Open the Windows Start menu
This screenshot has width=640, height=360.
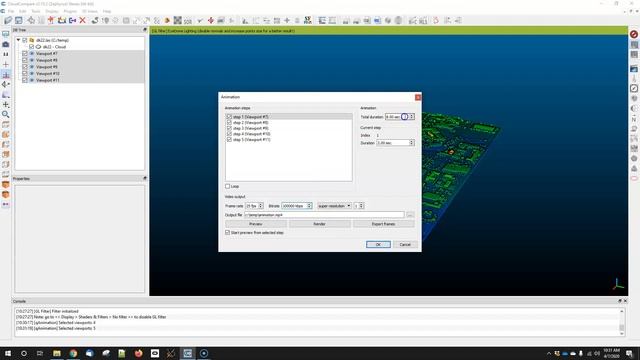click(x=8, y=353)
